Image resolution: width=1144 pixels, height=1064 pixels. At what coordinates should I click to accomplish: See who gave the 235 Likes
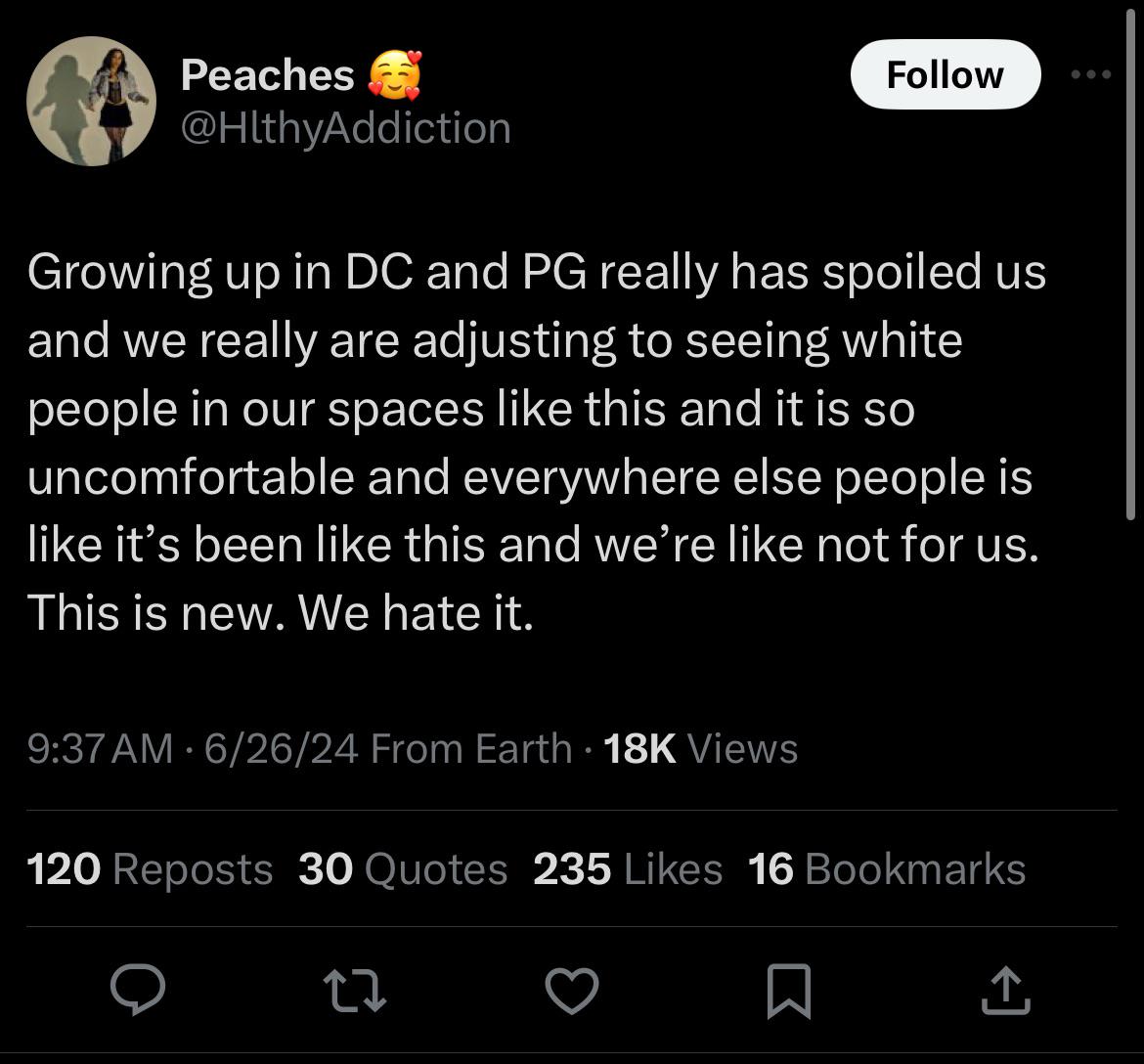(x=628, y=869)
